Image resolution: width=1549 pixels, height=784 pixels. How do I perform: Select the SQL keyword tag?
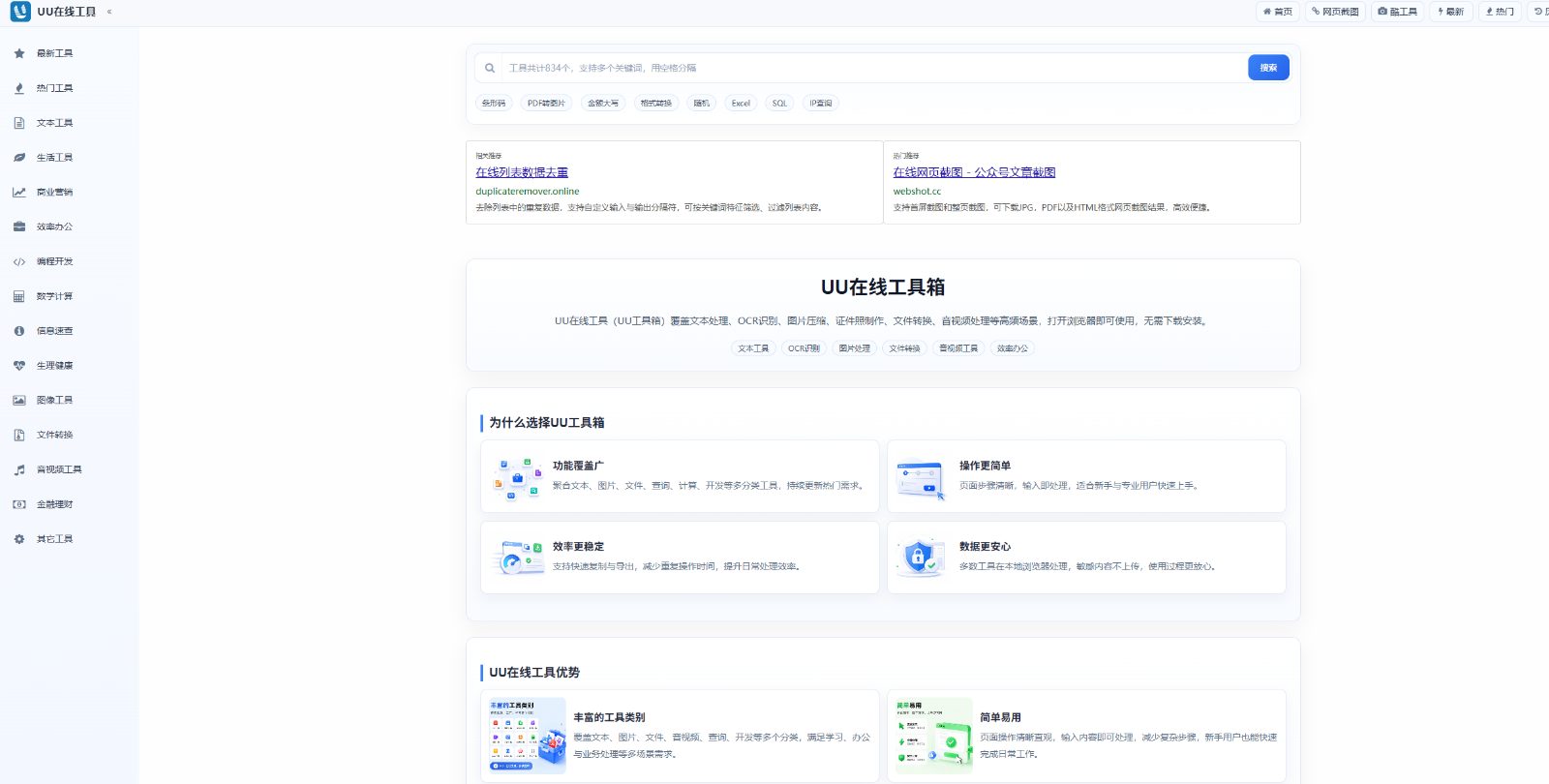[779, 104]
